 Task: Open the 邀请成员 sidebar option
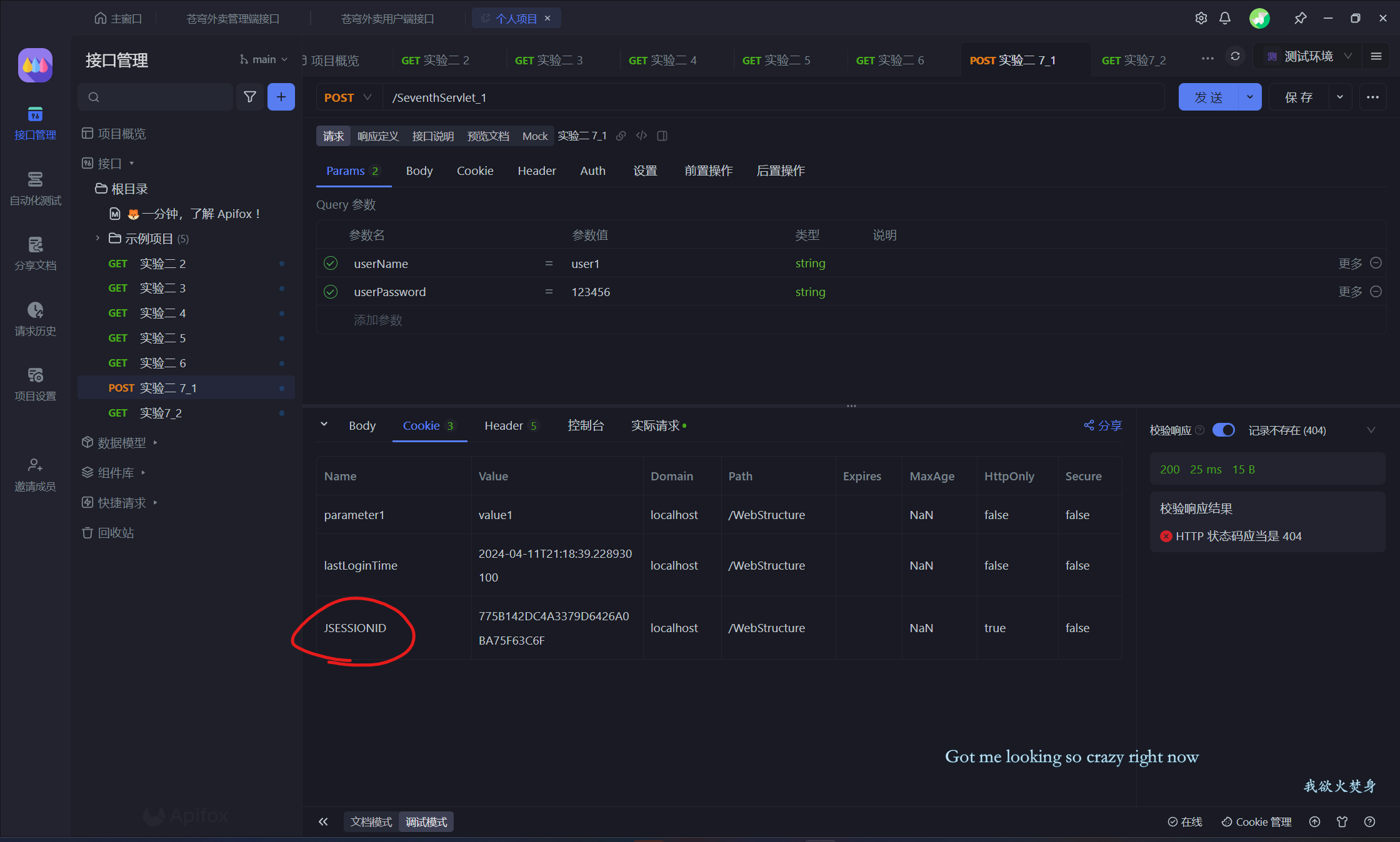tap(35, 475)
